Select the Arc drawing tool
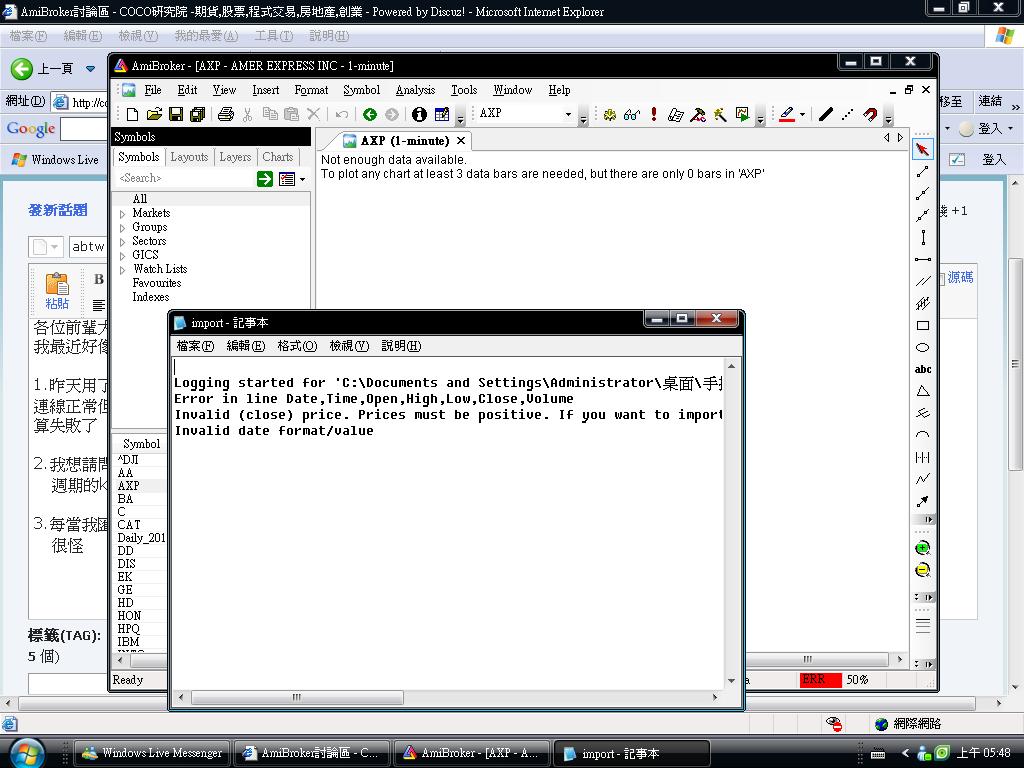 (x=923, y=435)
